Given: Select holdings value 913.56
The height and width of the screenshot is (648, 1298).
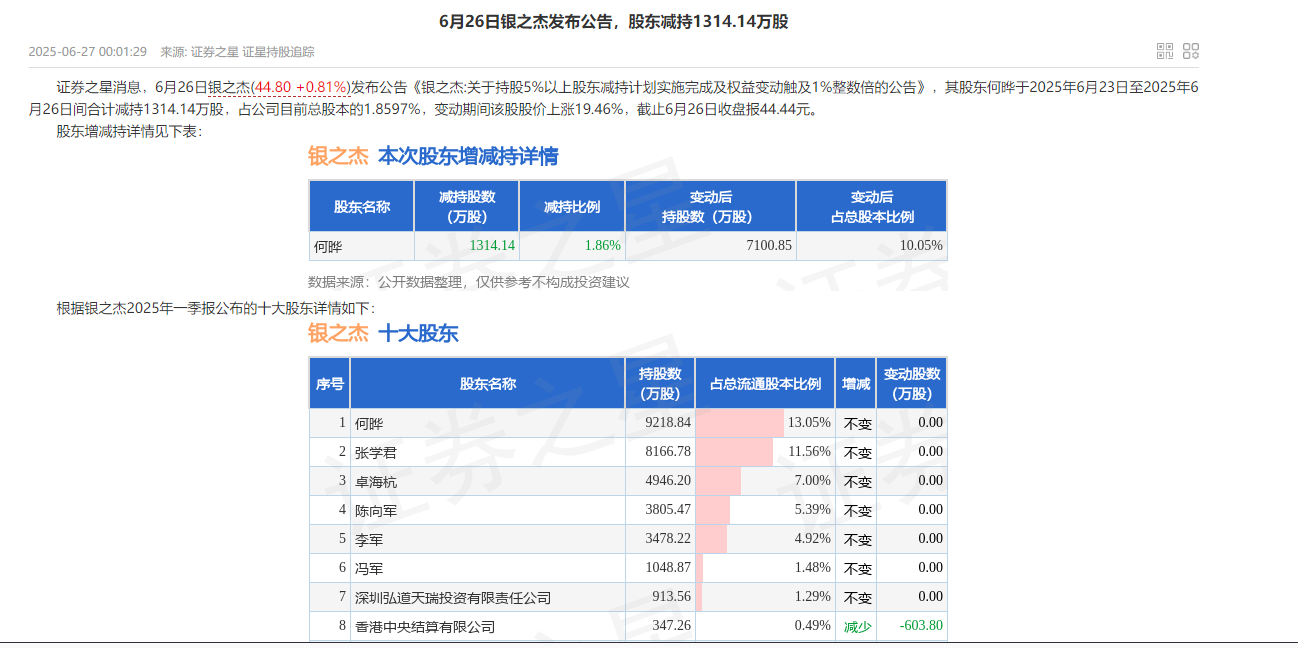Looking at the screenshot, I should [671, 596].
